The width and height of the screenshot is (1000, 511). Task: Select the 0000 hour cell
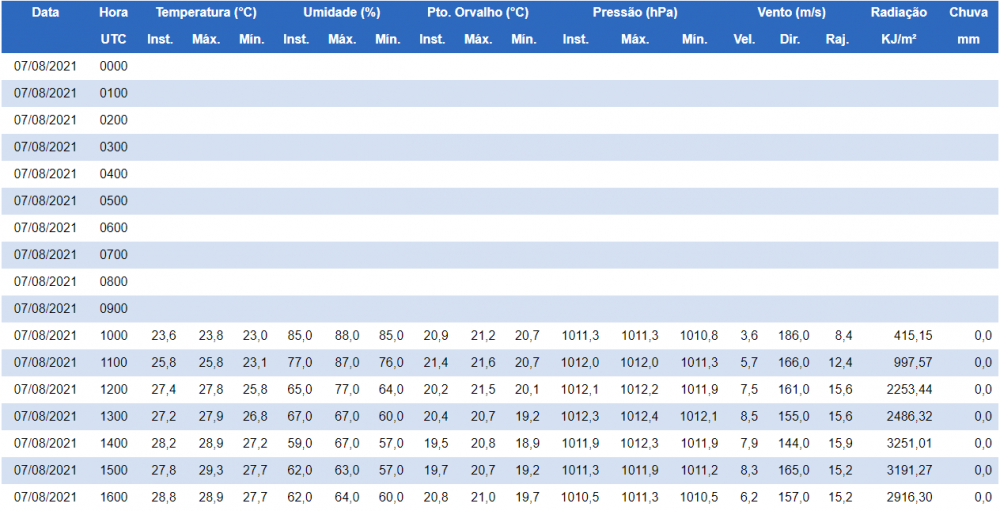(x=113, y=66)
